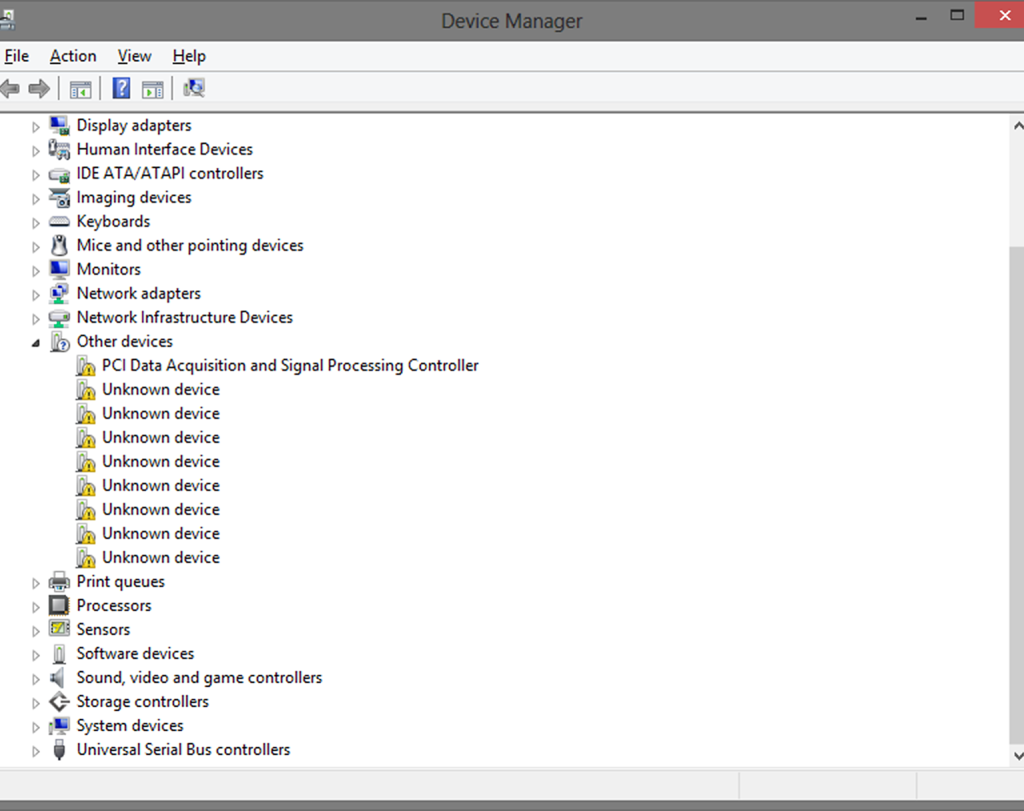Image resolution: width=1024 pixels, height=811 pixels.
Task: Click the USB plug icon
Action: 59,750
